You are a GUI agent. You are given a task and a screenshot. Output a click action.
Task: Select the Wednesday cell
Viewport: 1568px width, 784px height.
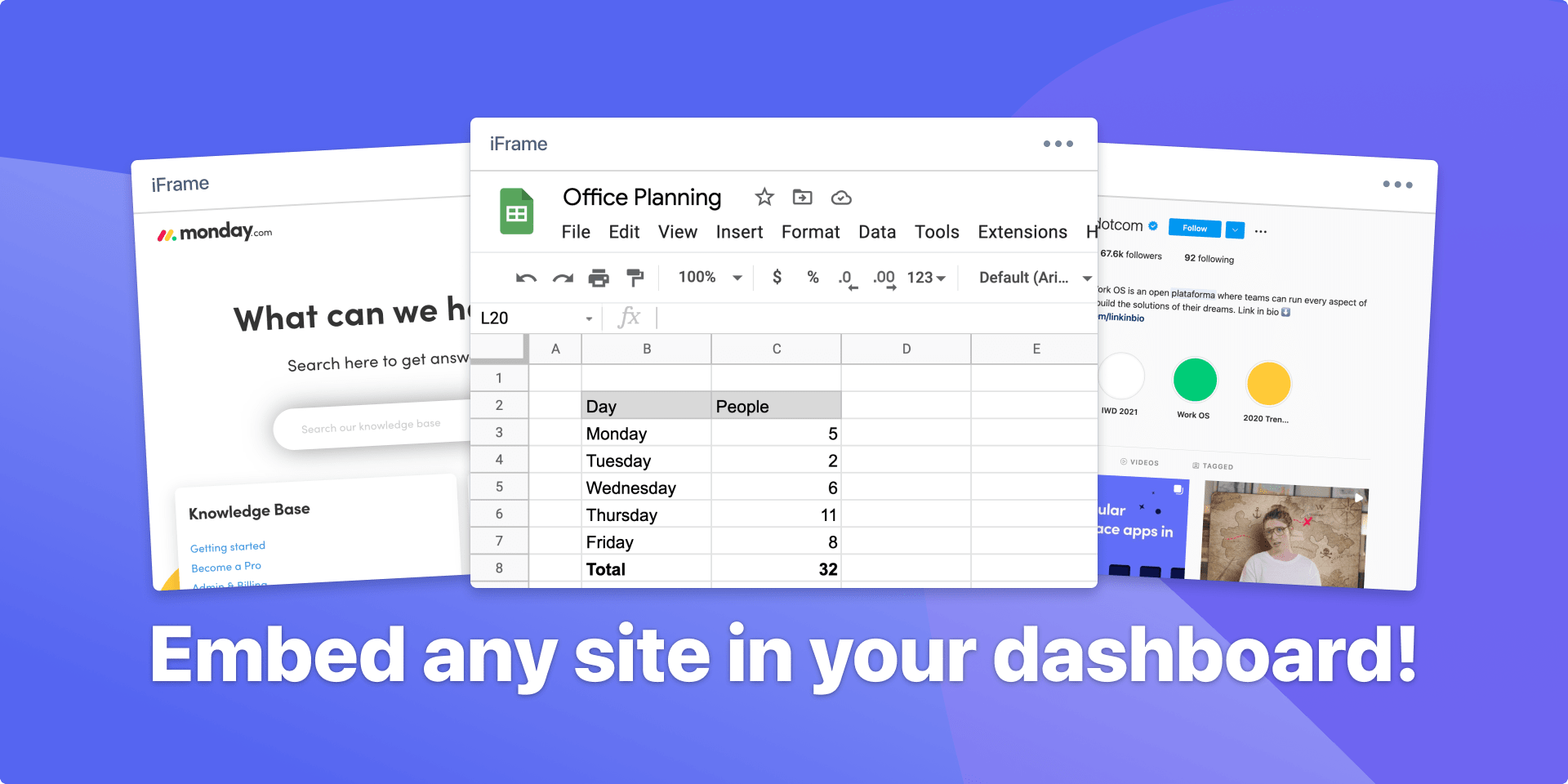(646, 488)
